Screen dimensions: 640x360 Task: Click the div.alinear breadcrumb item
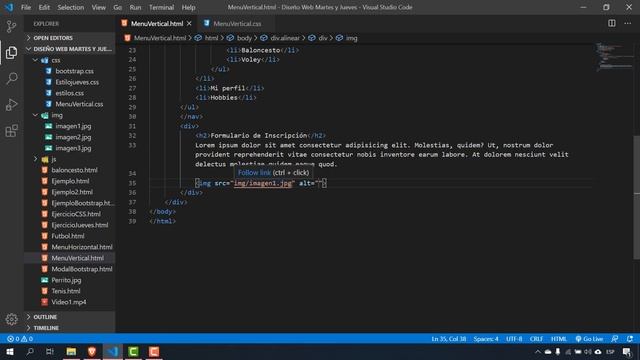tap(285, 38)
